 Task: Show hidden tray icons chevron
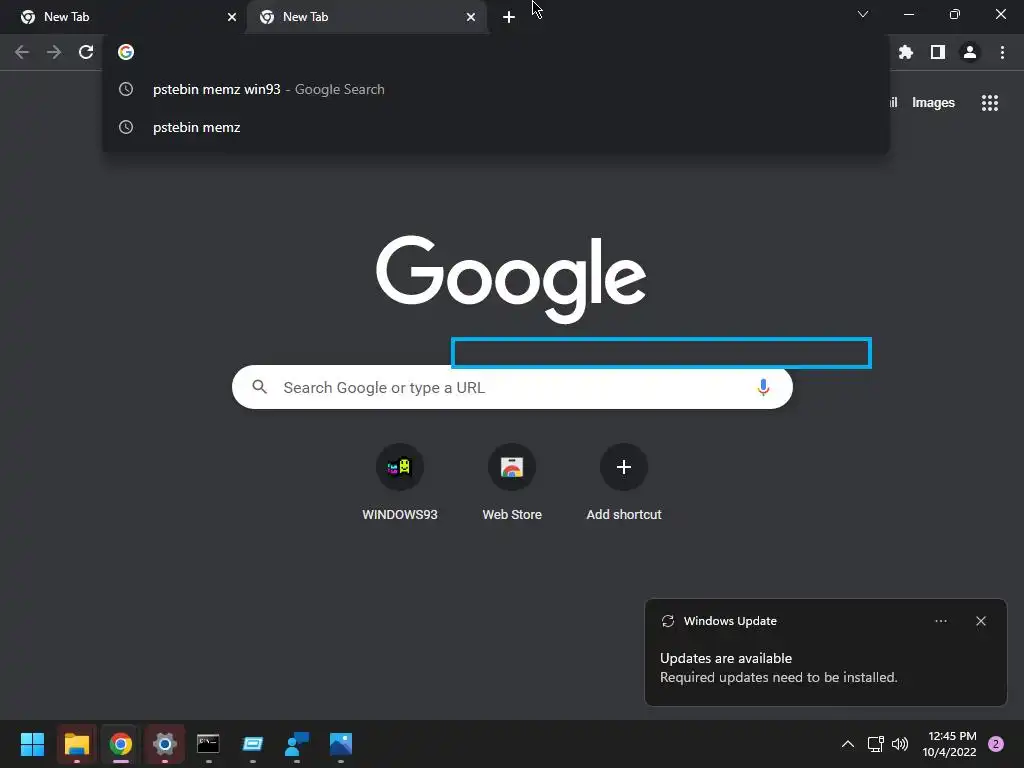848,744
